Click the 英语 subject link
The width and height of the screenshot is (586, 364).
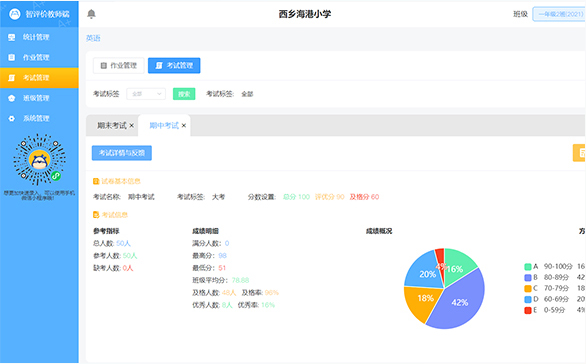coord(93,38)
